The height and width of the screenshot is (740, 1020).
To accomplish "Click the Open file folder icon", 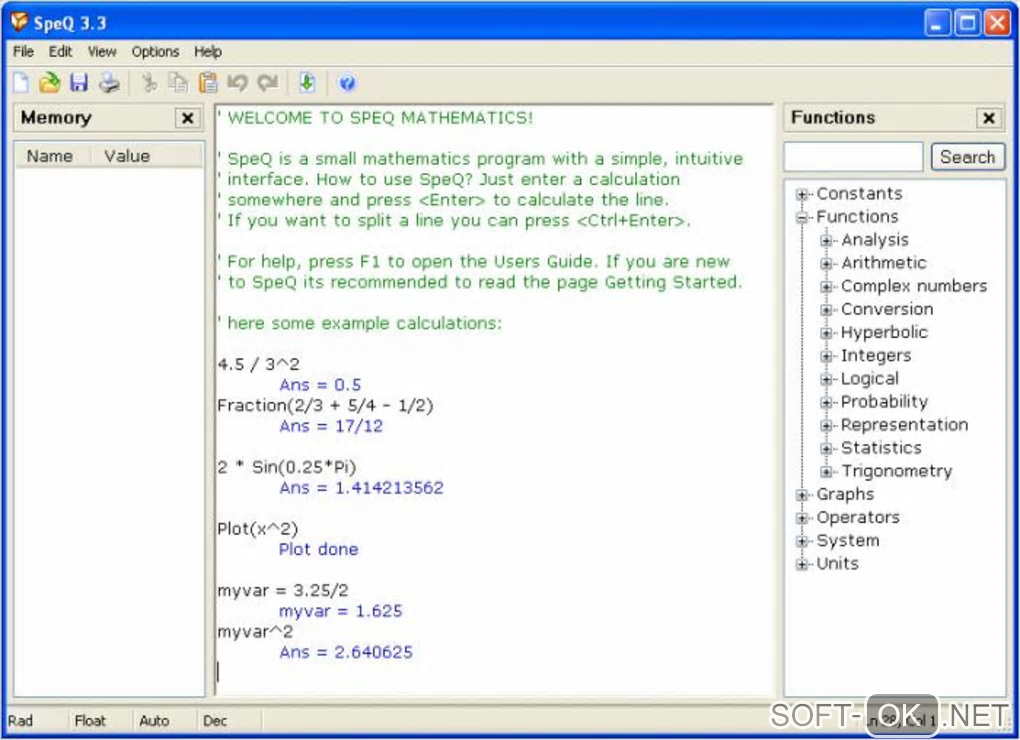I will tap(49, 83).
